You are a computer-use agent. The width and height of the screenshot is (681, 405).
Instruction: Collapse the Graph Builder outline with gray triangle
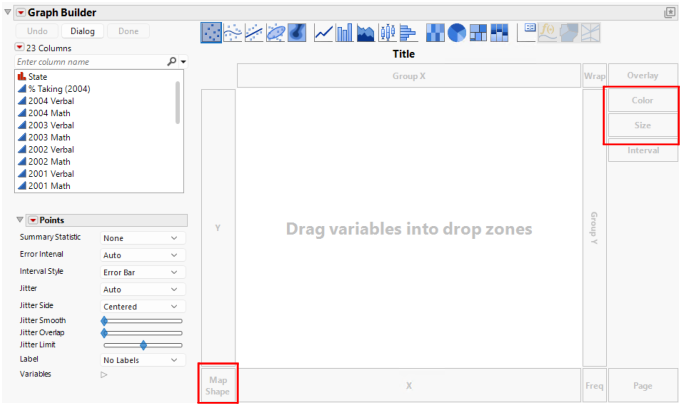[x=7, y=12]
